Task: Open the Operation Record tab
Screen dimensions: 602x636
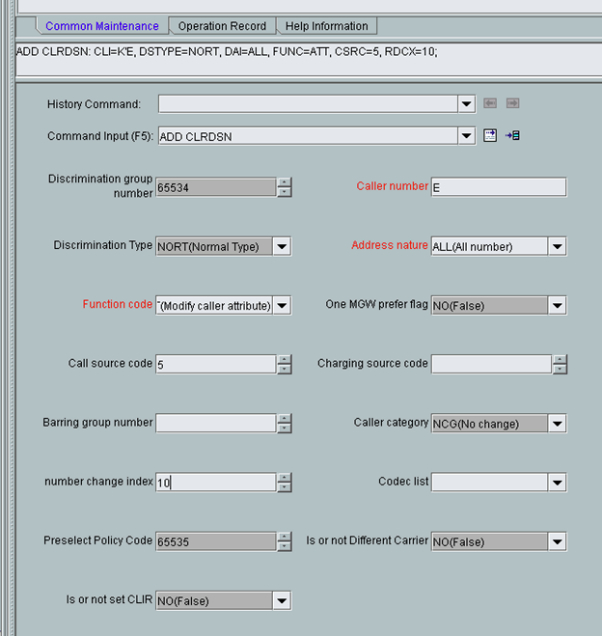Action: [222, 26]
